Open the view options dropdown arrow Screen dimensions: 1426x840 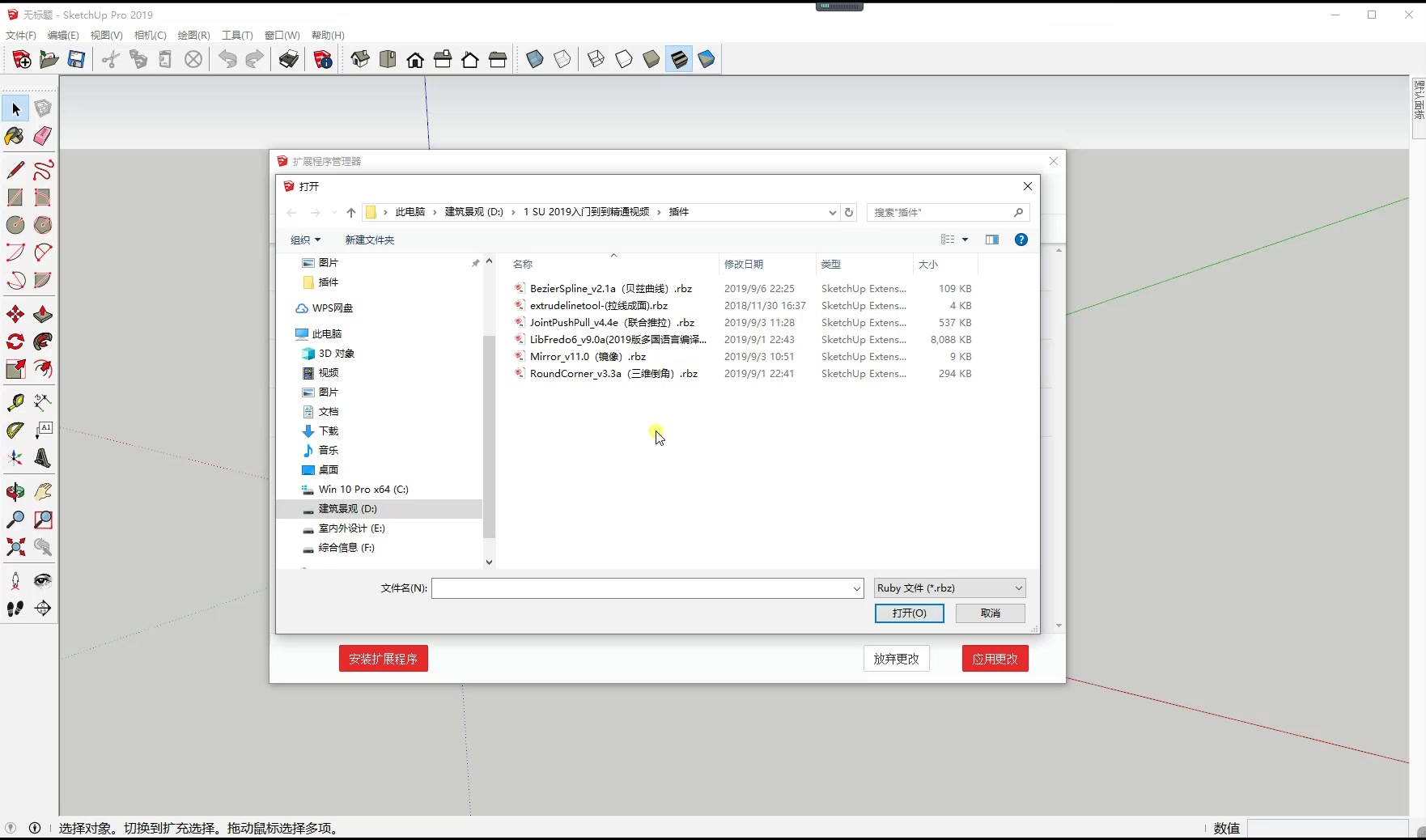pos(965,240)
